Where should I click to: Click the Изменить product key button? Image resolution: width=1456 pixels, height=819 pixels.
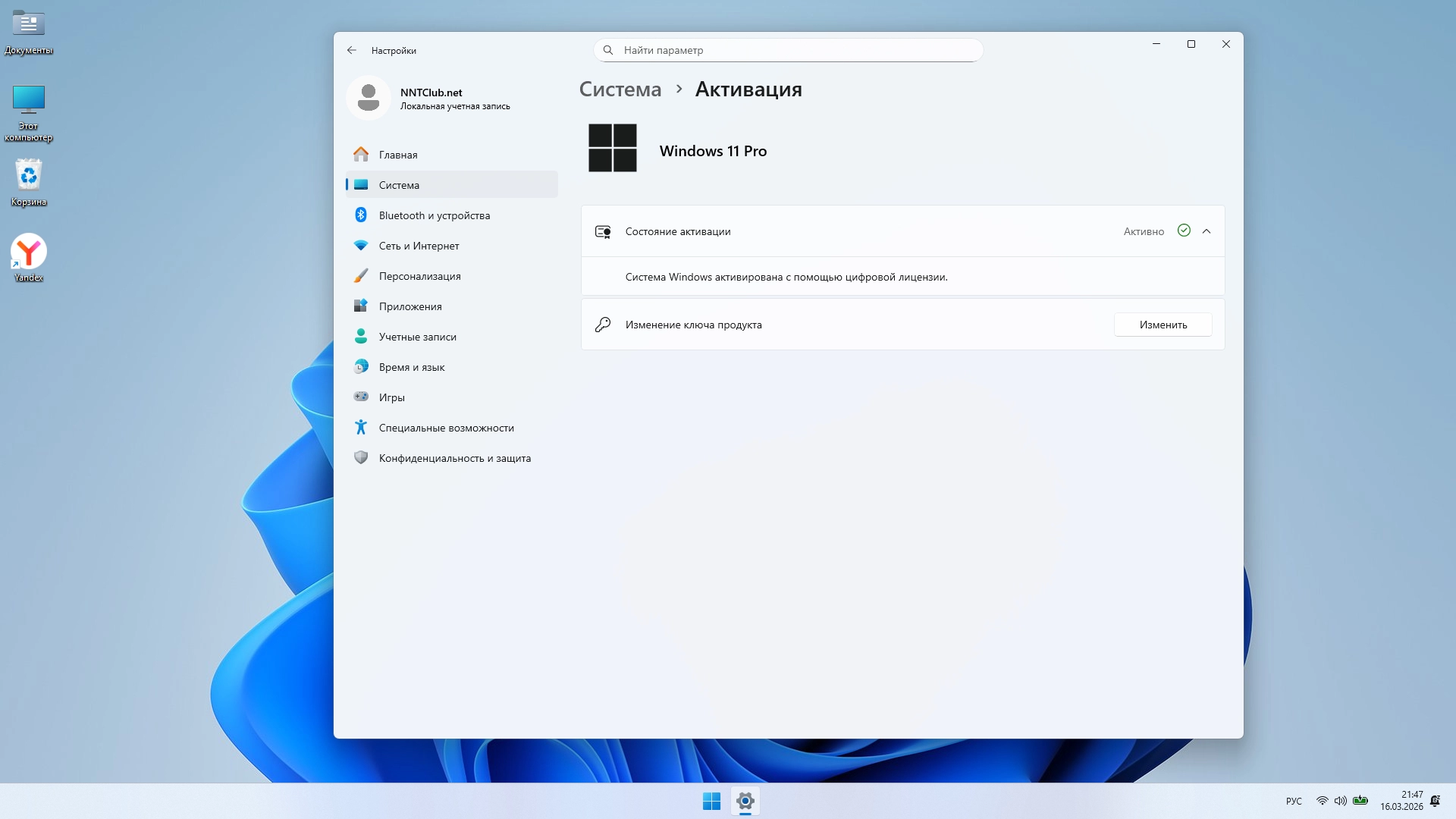tap(1163, 325)
